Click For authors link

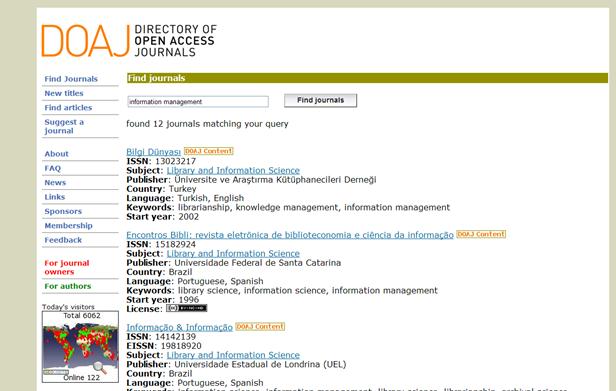click(68, 286)
